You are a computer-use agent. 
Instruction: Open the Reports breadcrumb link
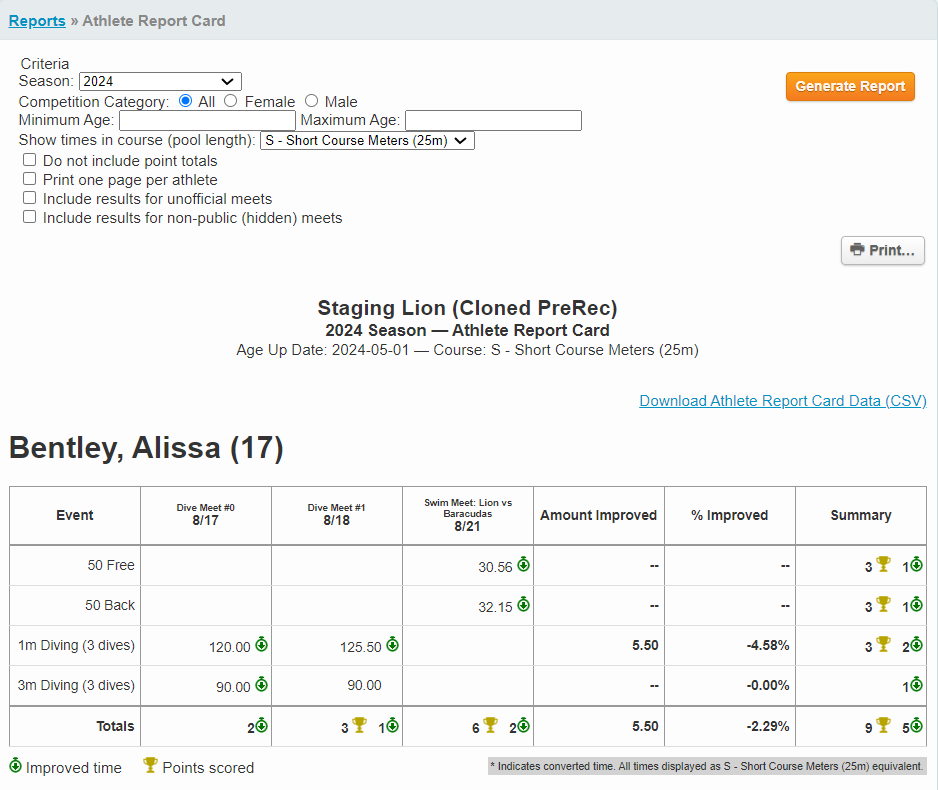[37, 20]
